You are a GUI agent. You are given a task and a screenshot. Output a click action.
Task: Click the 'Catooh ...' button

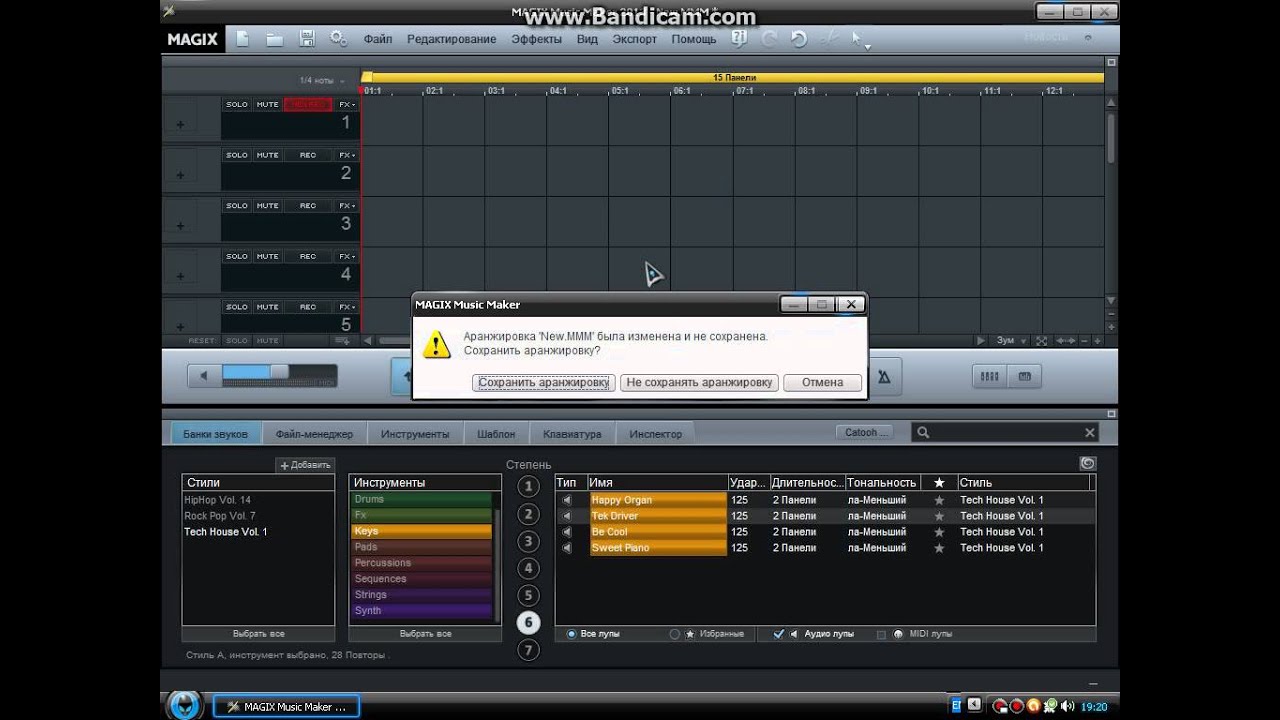(864, 433)
